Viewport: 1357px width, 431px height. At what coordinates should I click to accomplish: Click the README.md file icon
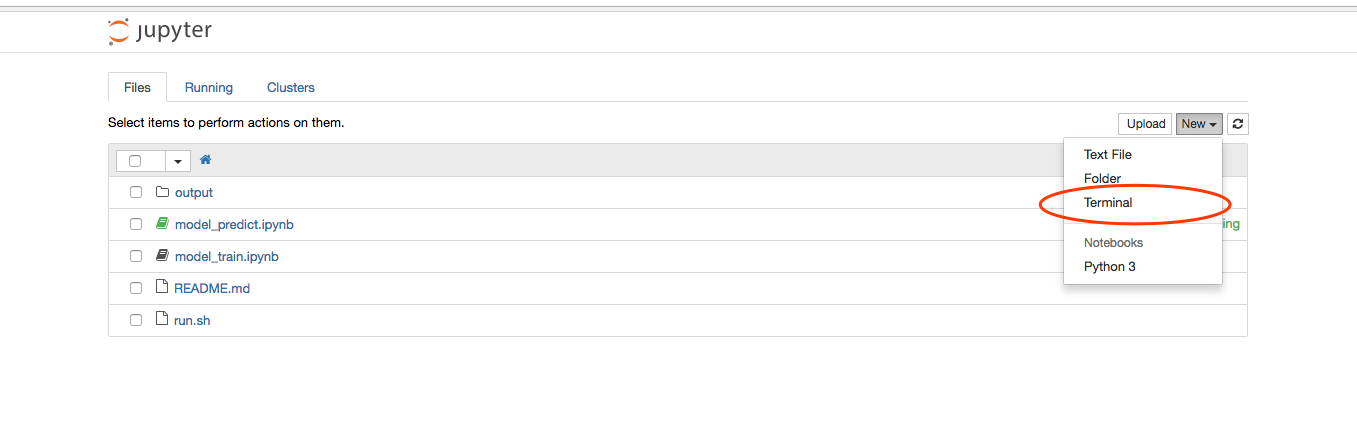click(x=163, y=288)
